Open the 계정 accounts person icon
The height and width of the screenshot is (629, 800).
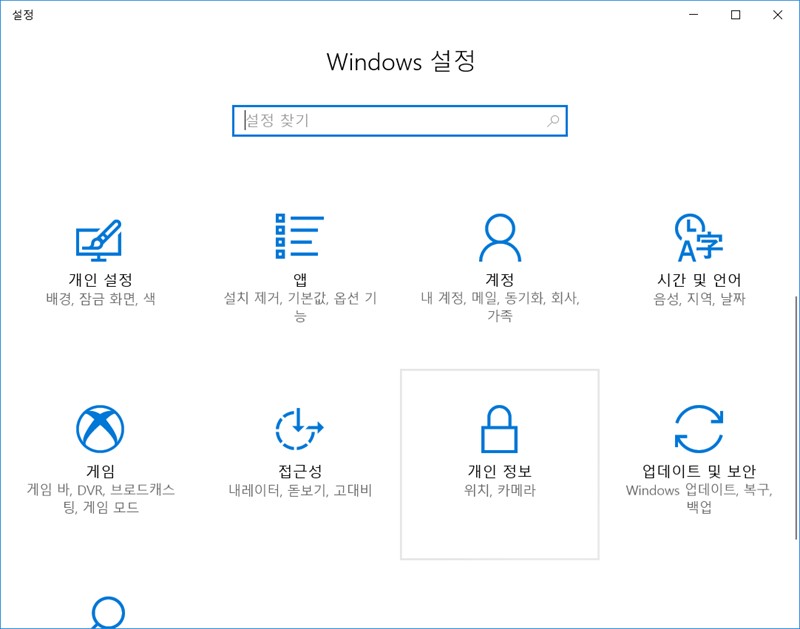499,237
